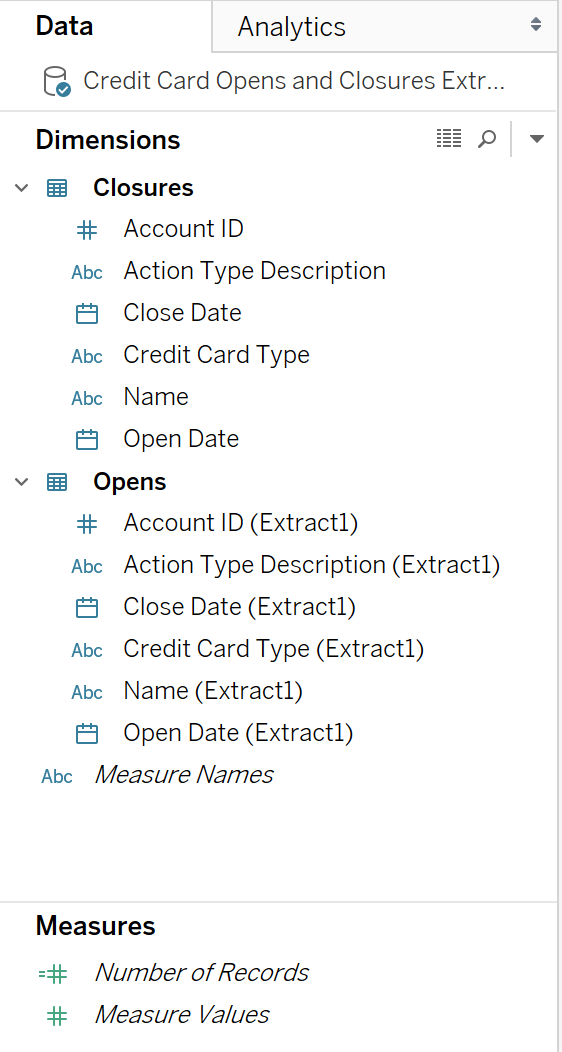Open the Dimensions pane dropdown menu arrow
This screenshot has height=1052, width=562.
tap(537, 139)
